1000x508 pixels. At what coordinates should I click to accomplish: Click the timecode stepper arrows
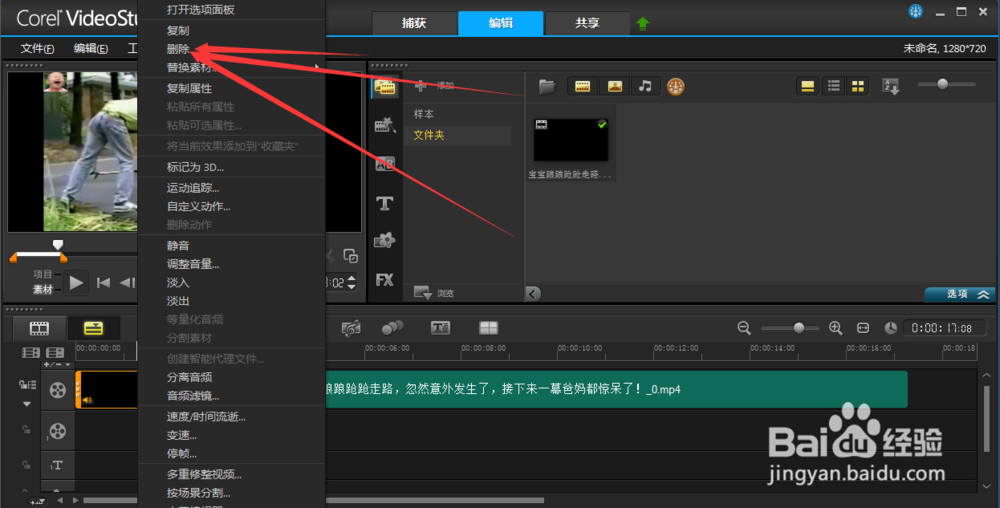(x=351, y=282)
